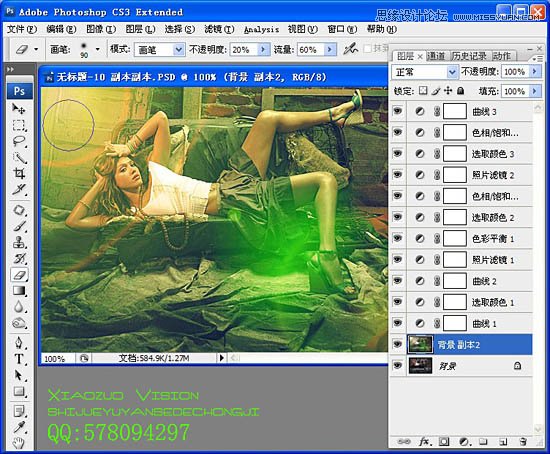
Task: Open the 滤镜 menu
Action: pos(219,29)
